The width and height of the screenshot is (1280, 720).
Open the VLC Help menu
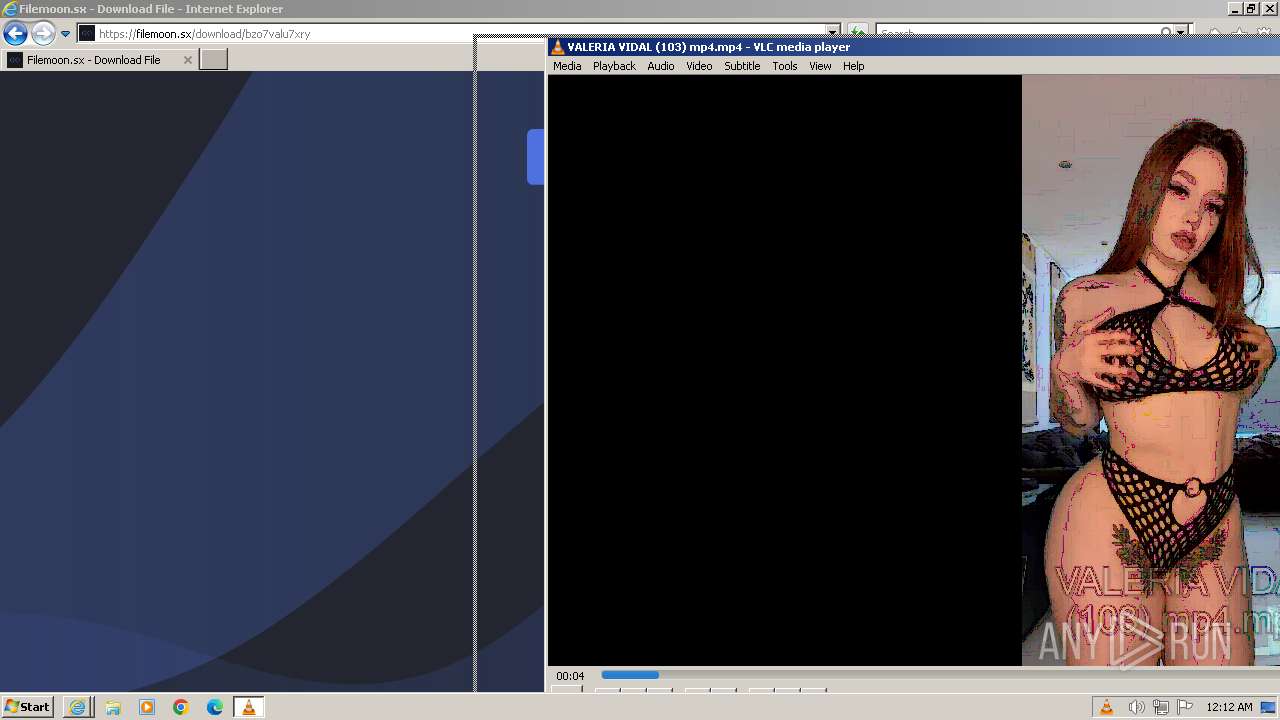(853, 66)
